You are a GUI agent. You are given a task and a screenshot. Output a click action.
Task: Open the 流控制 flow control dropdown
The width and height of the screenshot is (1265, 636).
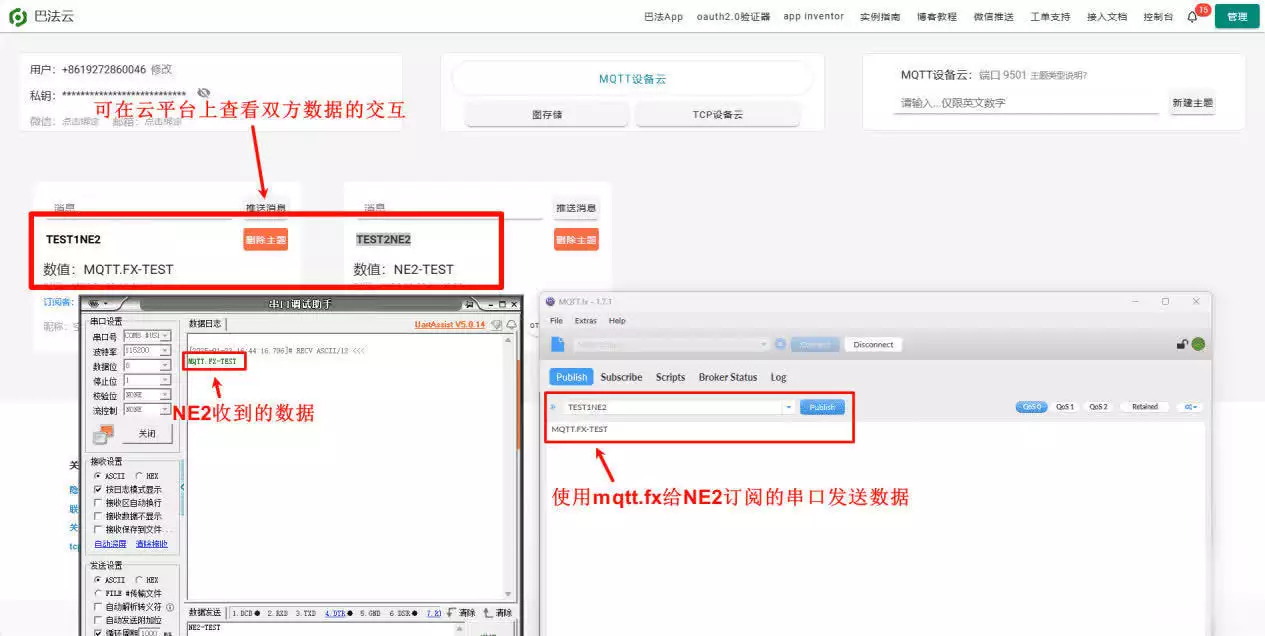point(165,410)
